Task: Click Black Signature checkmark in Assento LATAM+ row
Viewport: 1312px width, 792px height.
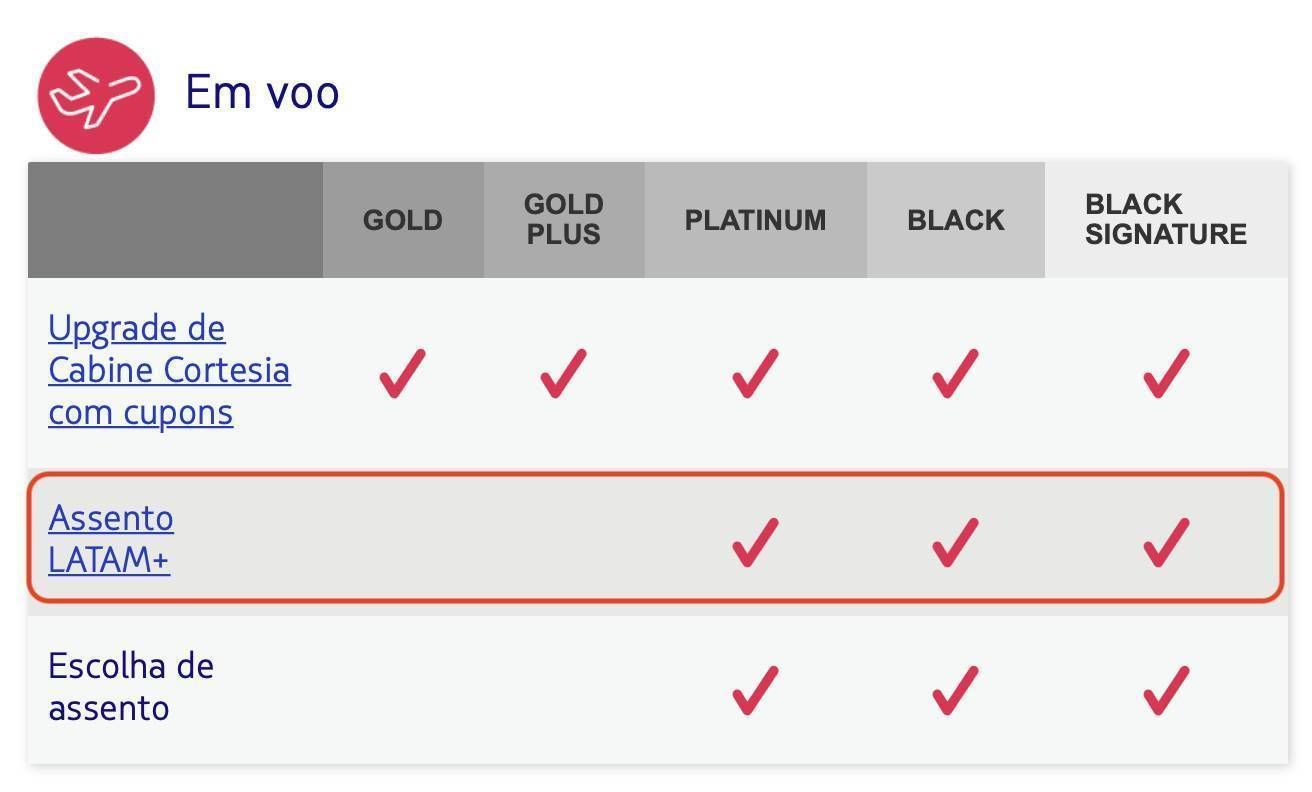Action: 1166,542
